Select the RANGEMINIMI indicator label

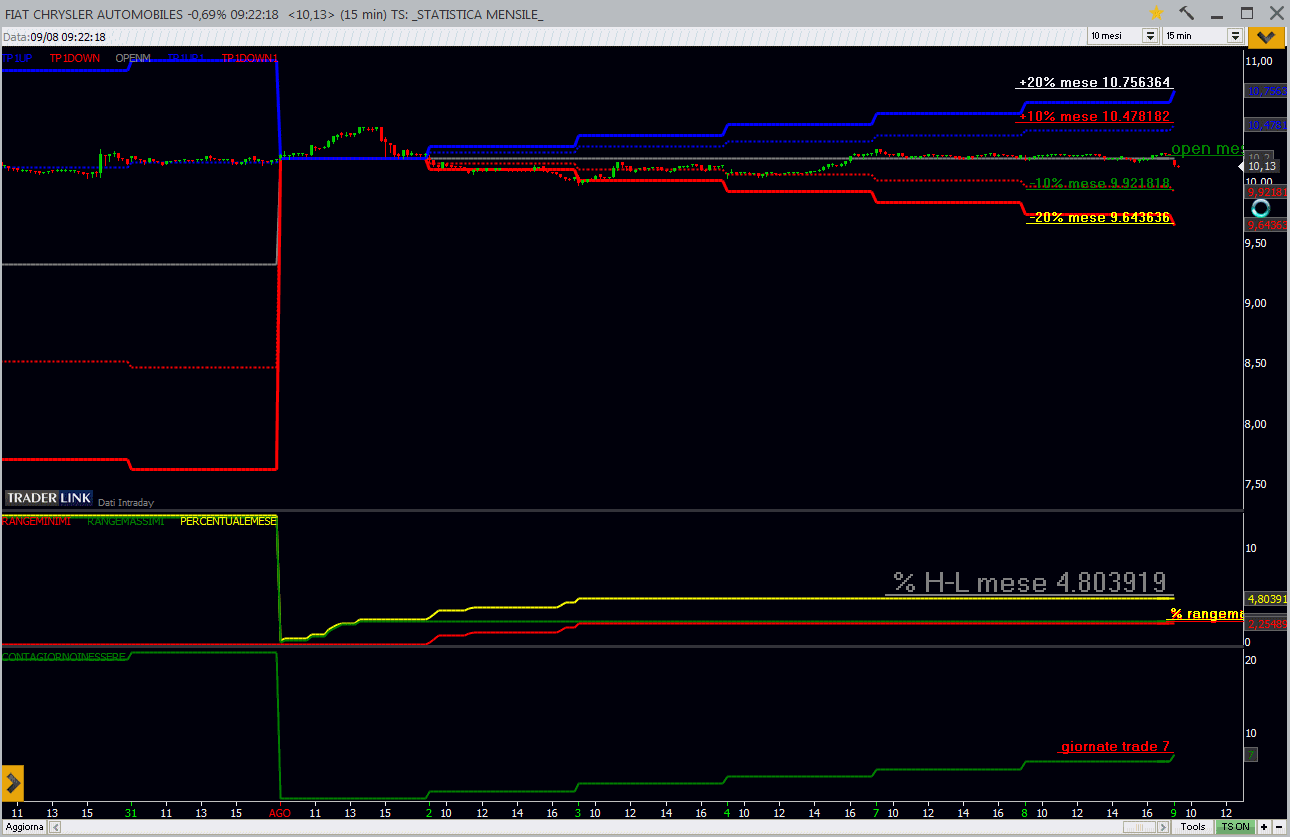(36, 521)
